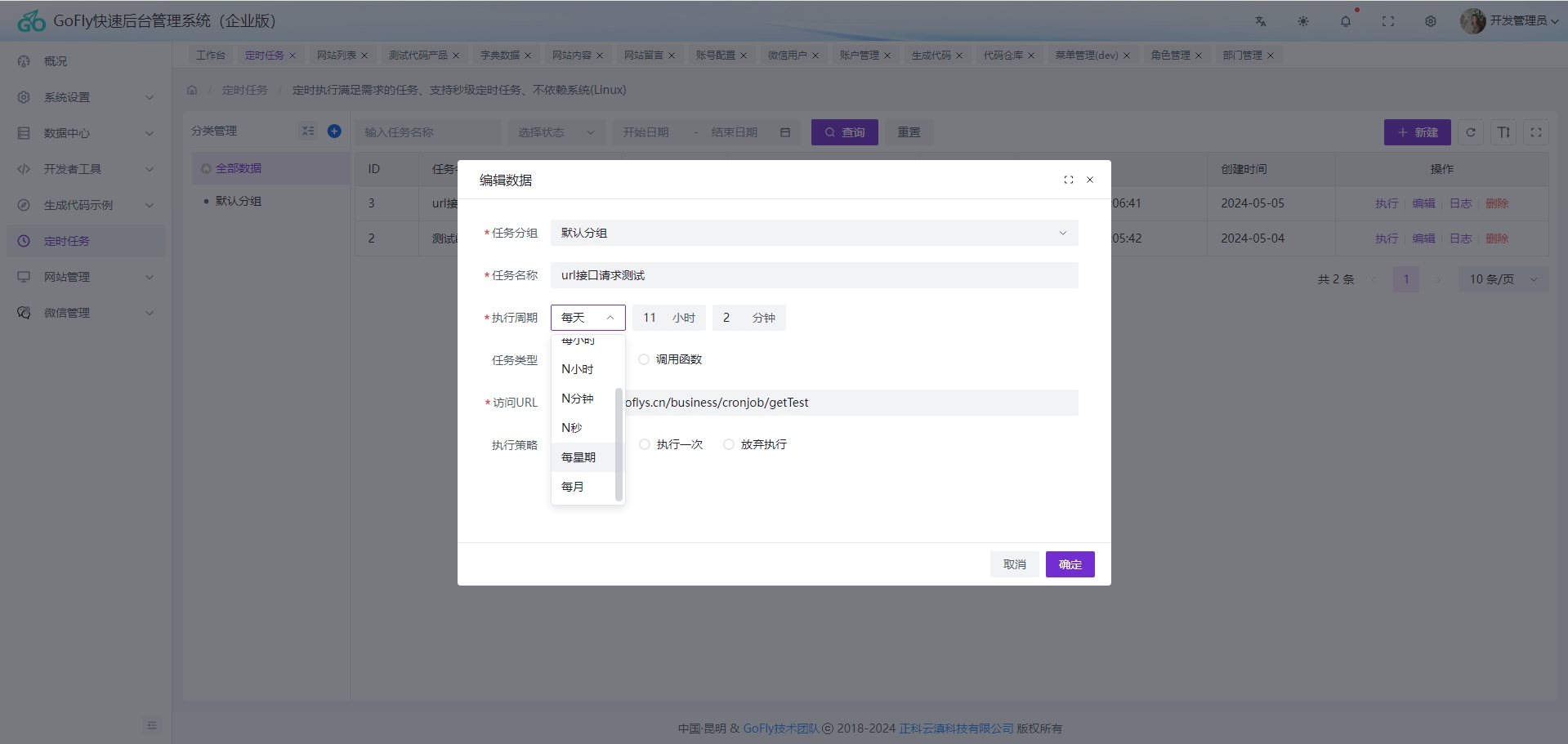Click the GoFly技术团队 footer link
This screenshot has width=1568, height=744.
point(781,728)
